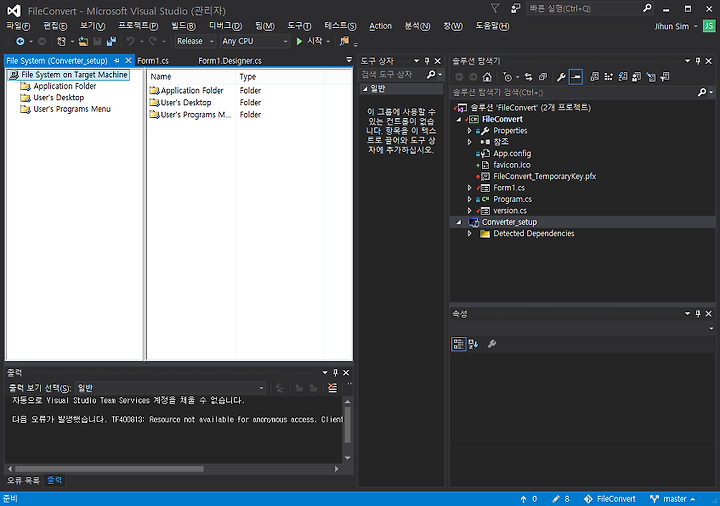720x506 pixels.
Task: Open the Any CPU platform dropdown
Action: pos(254,41)
